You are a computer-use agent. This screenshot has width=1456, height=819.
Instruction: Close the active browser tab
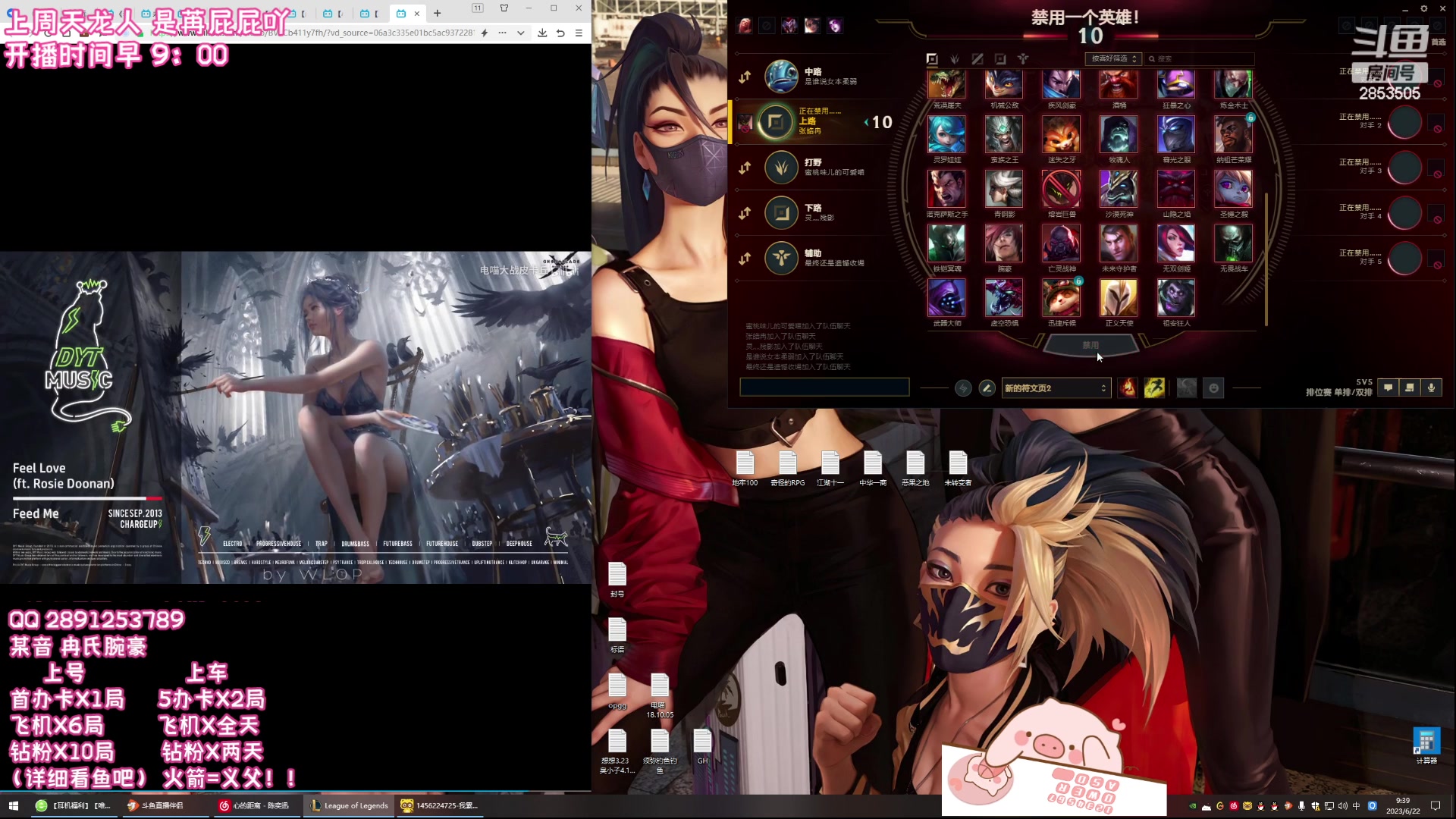(417, 13)
